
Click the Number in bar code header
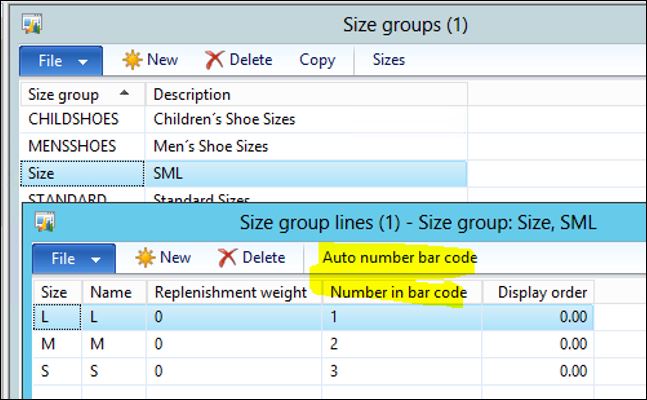coord(400,292)
